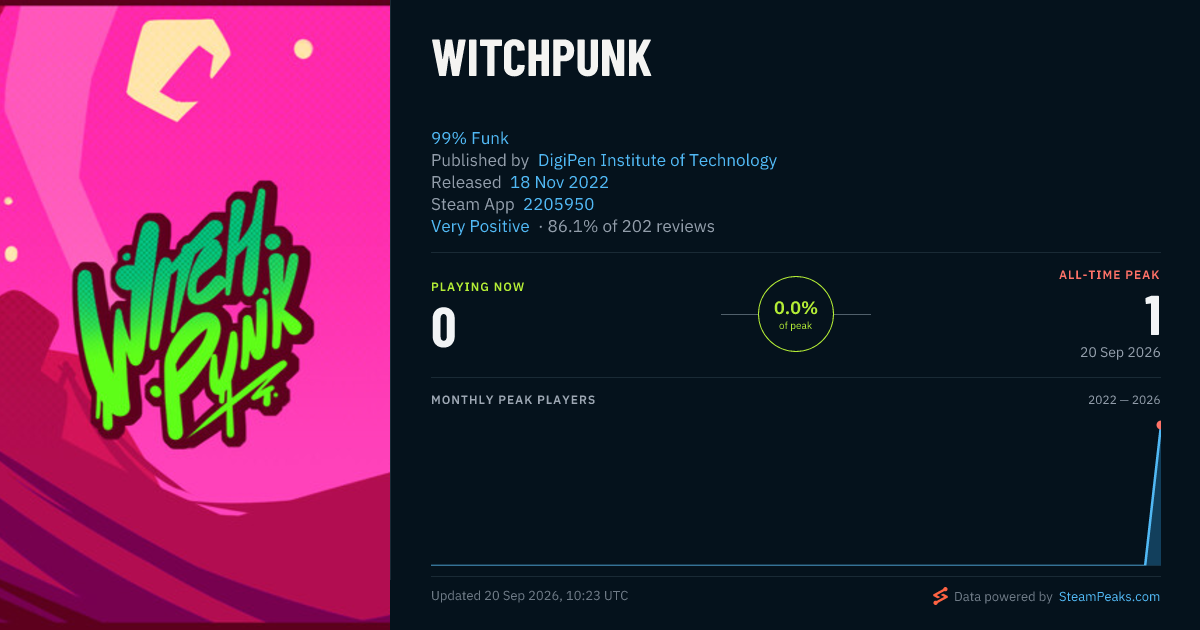Click the orange peak marker on the chart
Viewport: 1200px width, 630px height.
click(x=1160, y=425)
